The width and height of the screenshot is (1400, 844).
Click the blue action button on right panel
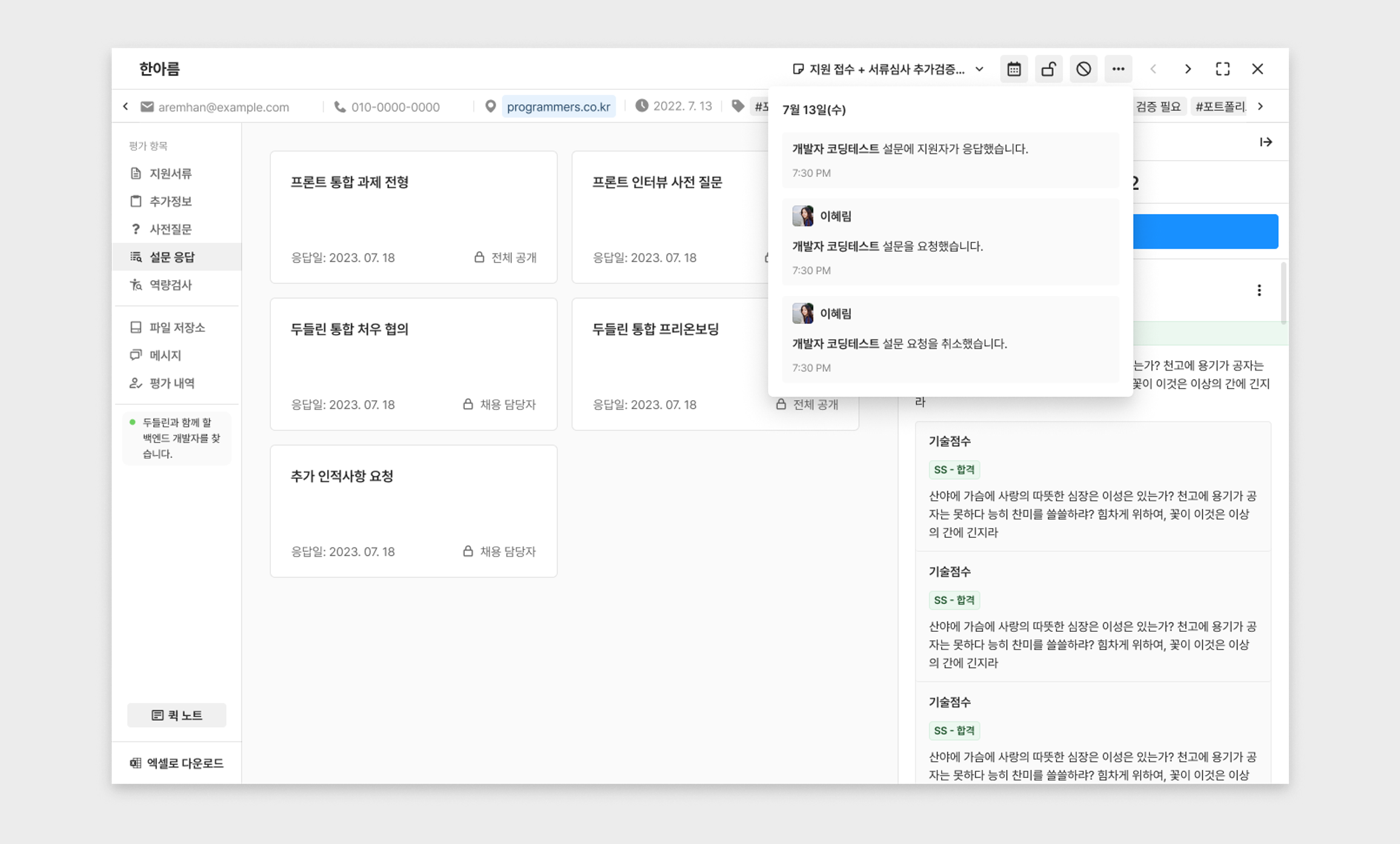[1205, 231]
